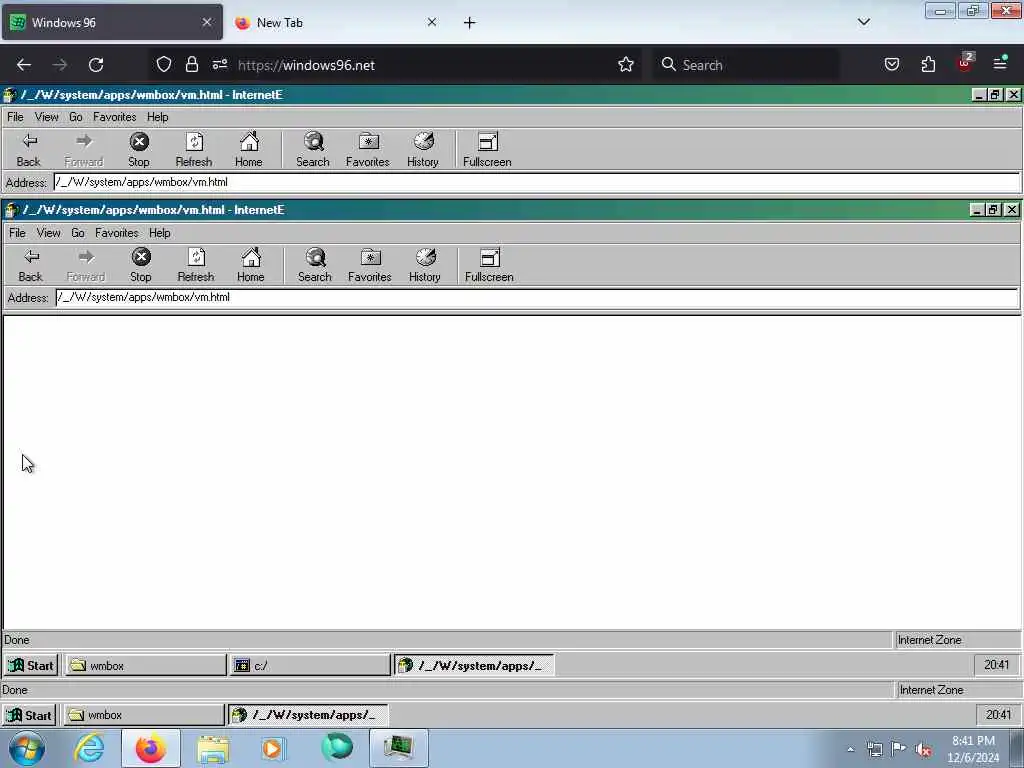Click Firefox back arrow button
The image size is (1024, 768).
coord(24,65)
